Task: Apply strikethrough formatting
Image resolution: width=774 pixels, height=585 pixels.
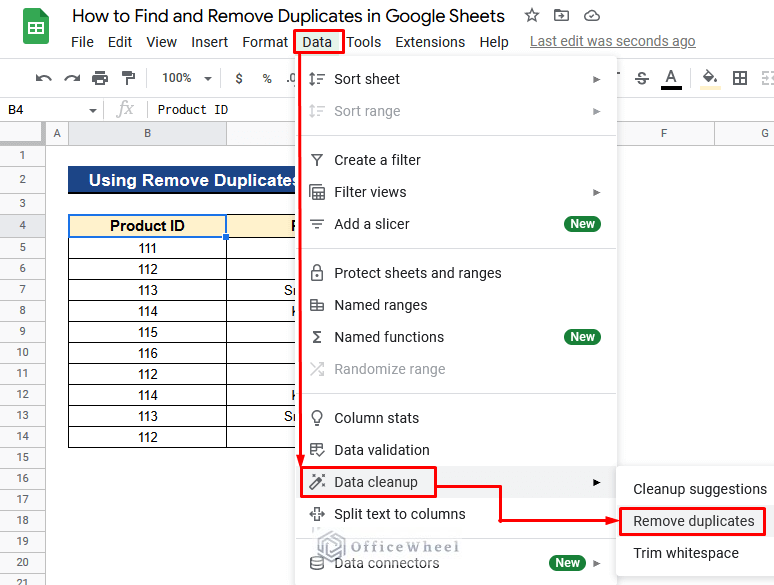Action: (642, 78)
